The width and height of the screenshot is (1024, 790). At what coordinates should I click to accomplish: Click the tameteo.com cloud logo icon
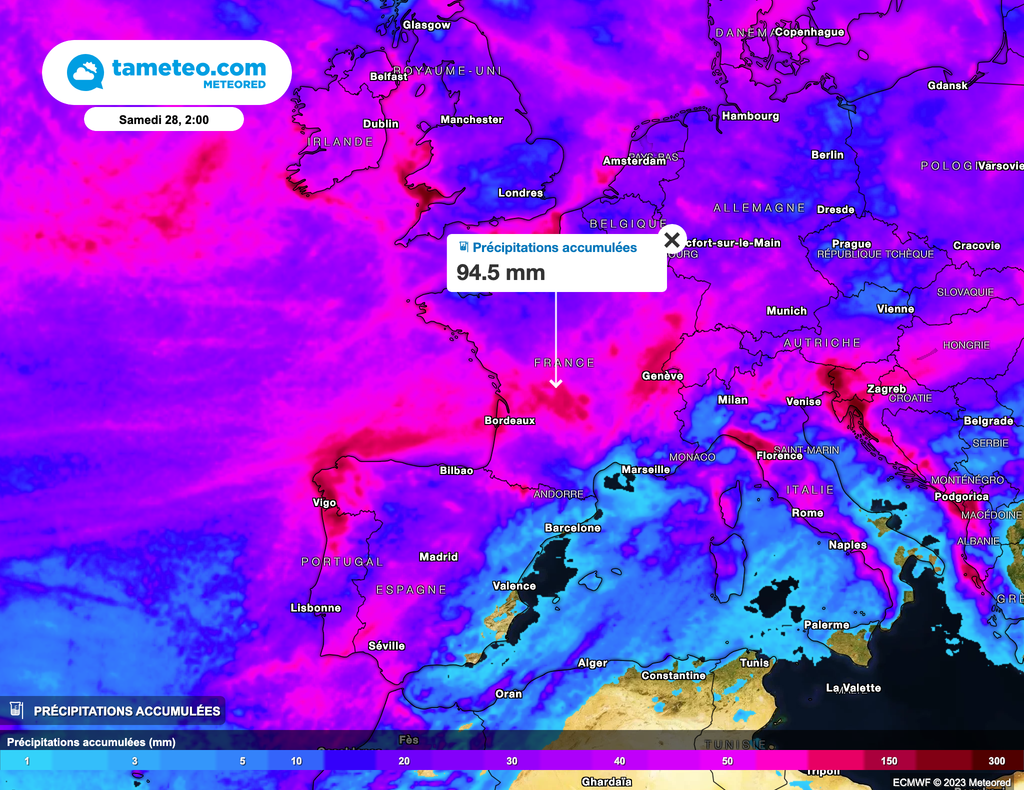[85, 72]
